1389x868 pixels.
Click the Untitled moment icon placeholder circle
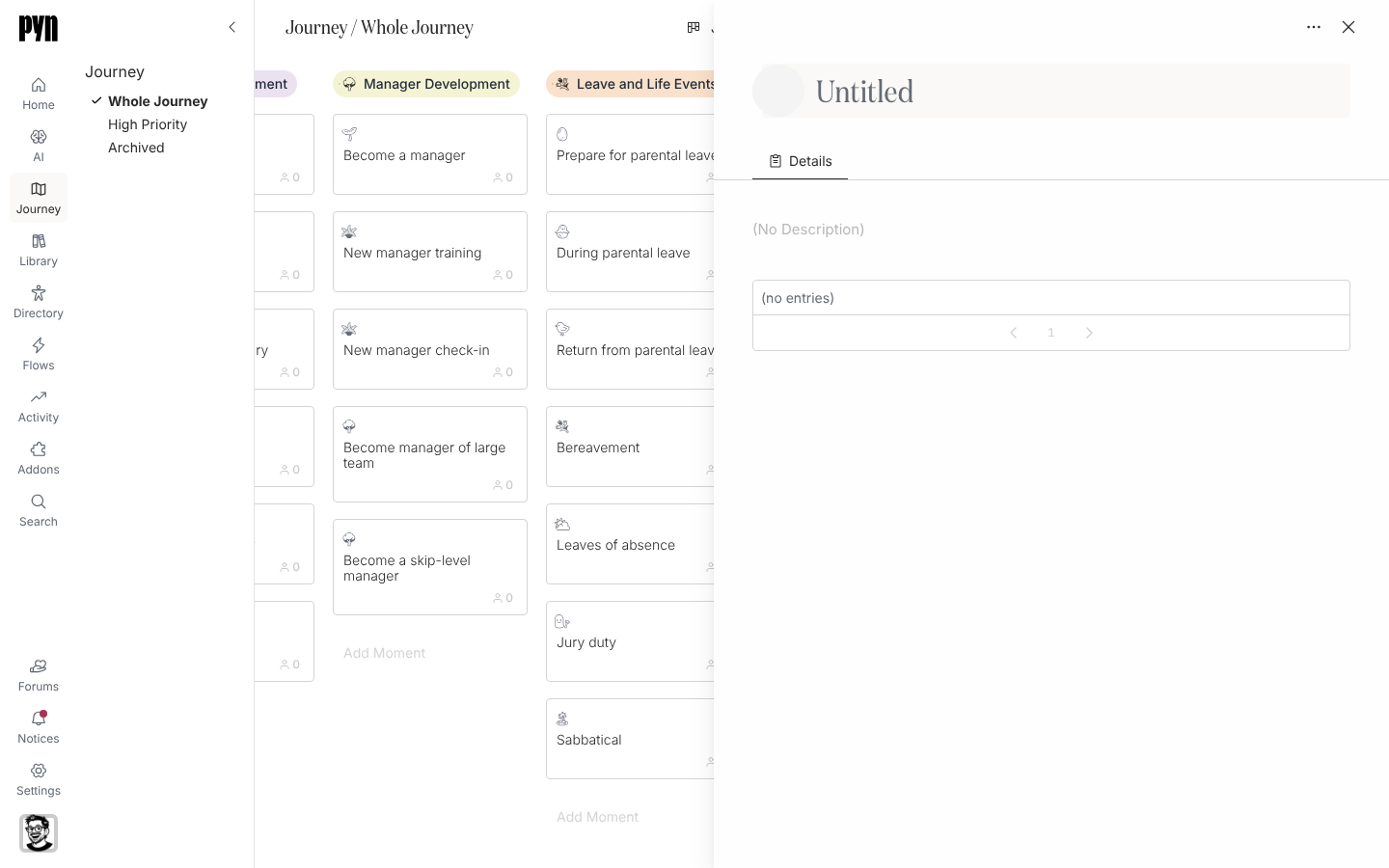(x=778, y=91)
